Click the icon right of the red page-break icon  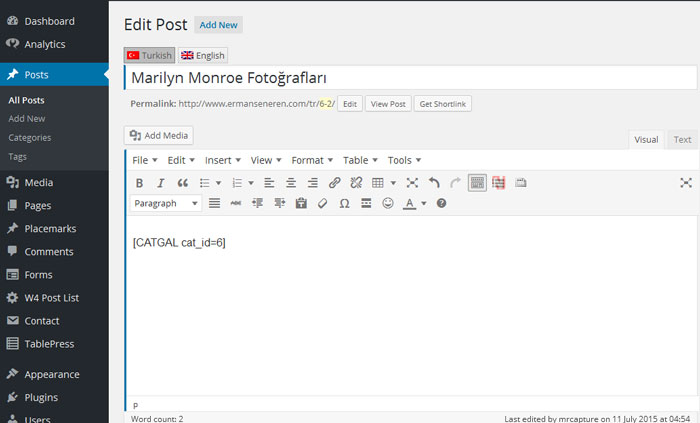[x=521, y=183]
